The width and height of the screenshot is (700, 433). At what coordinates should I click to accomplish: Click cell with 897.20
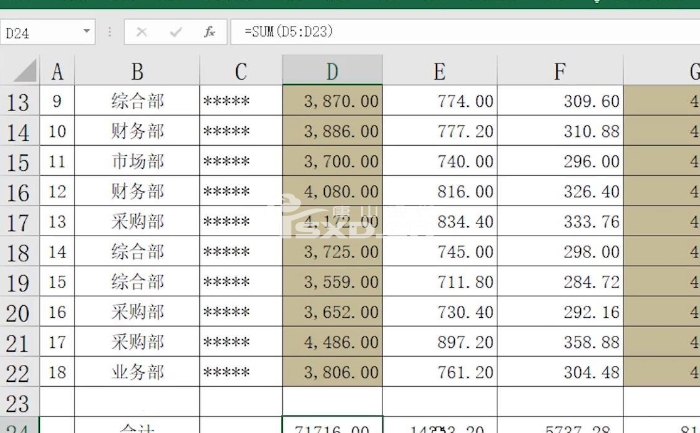pyautogui.click(x=440, y=342)
